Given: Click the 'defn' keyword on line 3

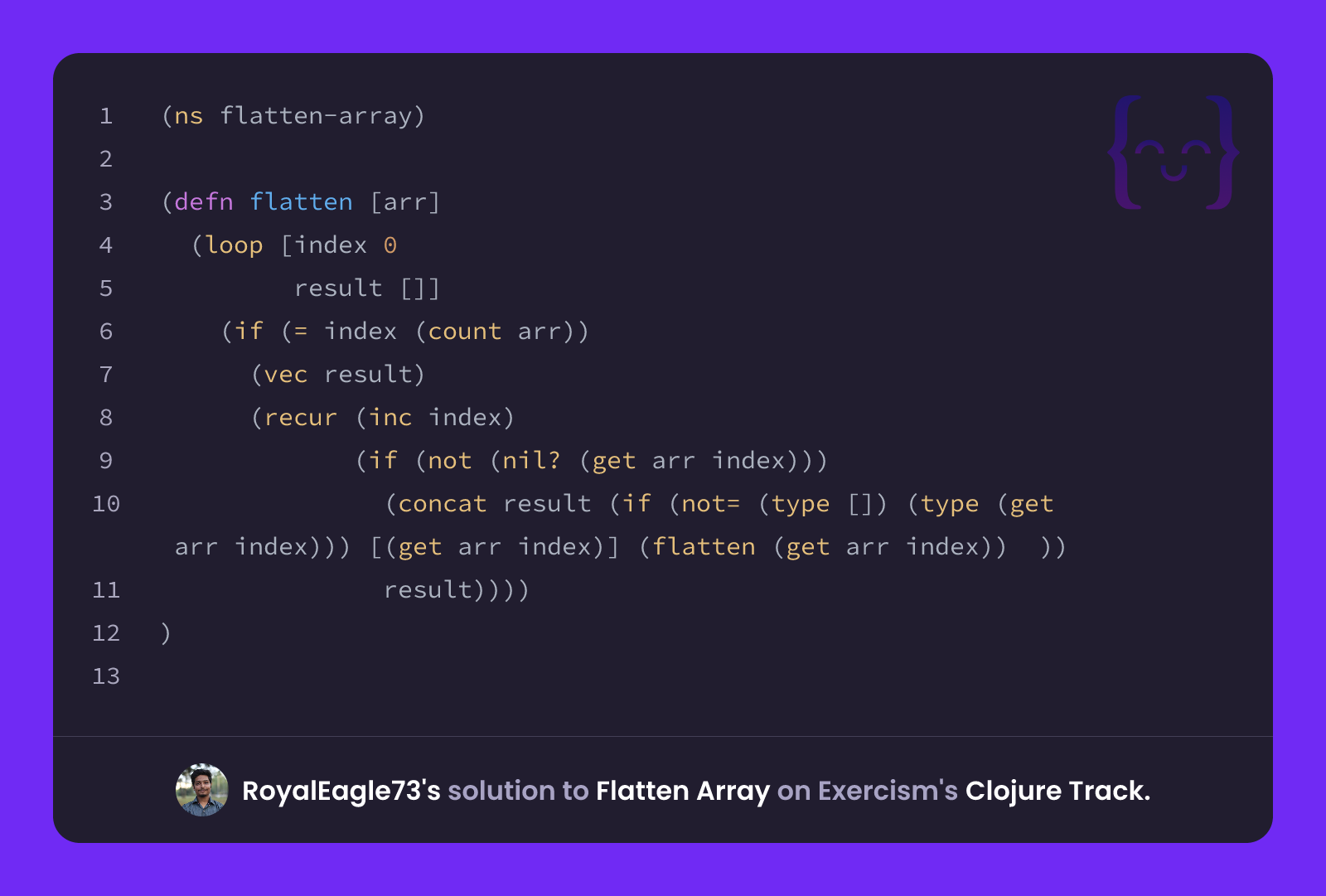Looking at the screenshot, I should 204,202.
